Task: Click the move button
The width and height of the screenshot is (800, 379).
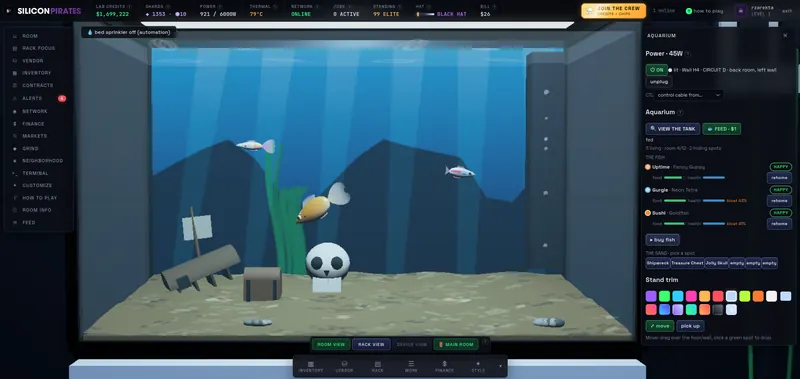Action: (659, 326)
